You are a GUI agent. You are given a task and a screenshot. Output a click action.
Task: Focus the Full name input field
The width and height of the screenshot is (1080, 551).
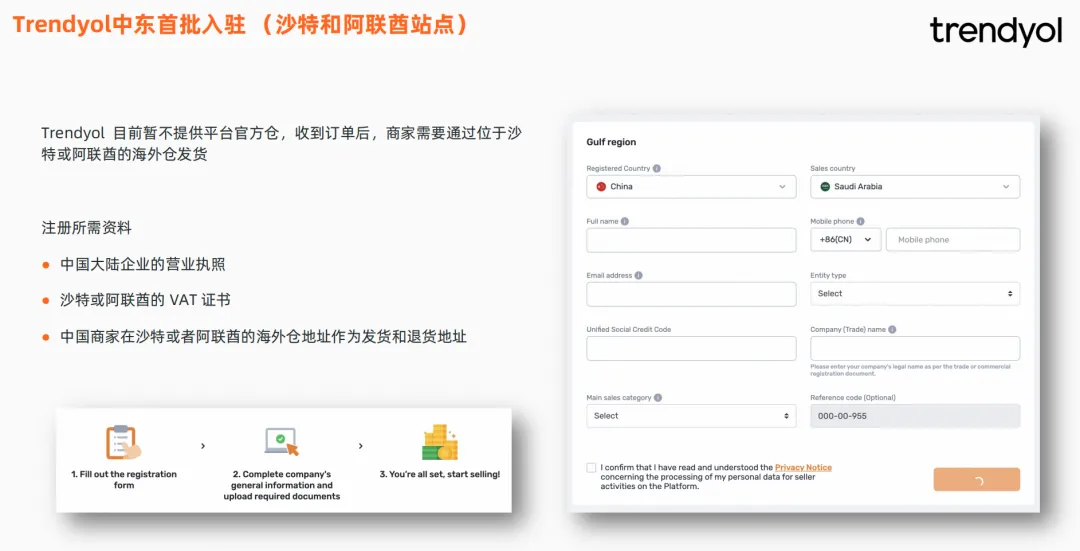tap(691, 240)
